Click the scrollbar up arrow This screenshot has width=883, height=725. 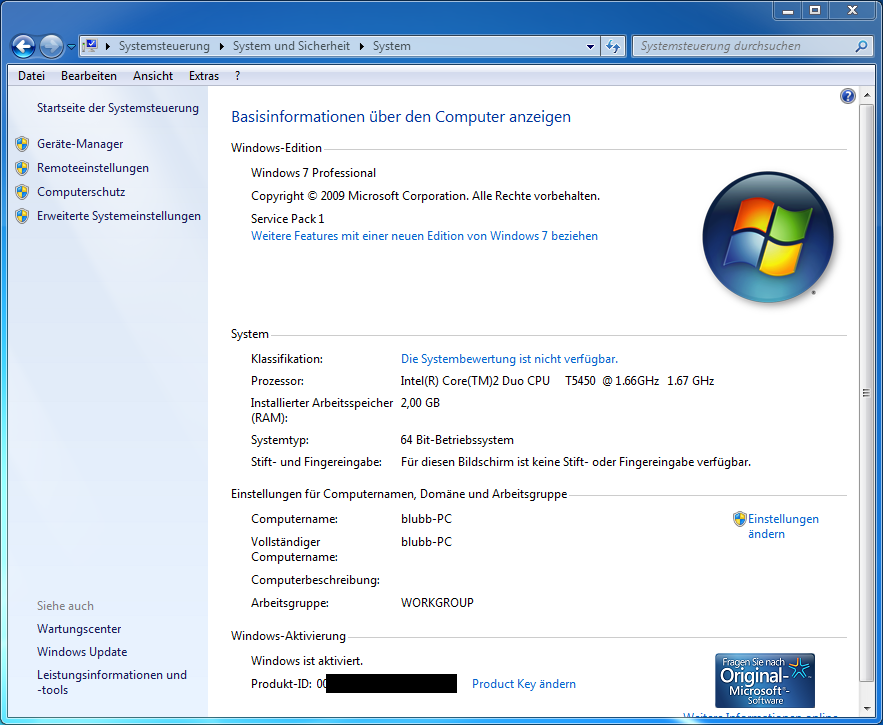tap(867, 96)
